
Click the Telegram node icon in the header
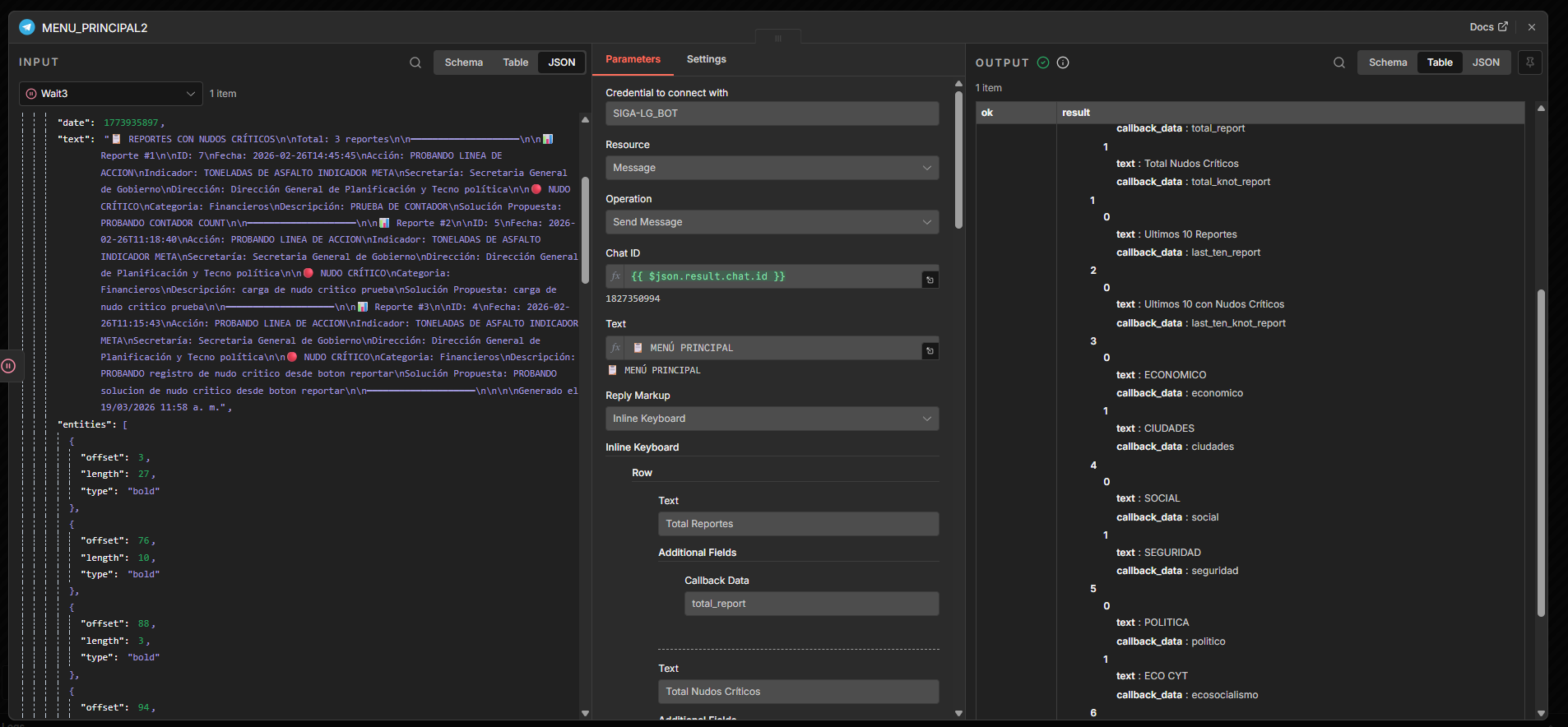(27, 27)
